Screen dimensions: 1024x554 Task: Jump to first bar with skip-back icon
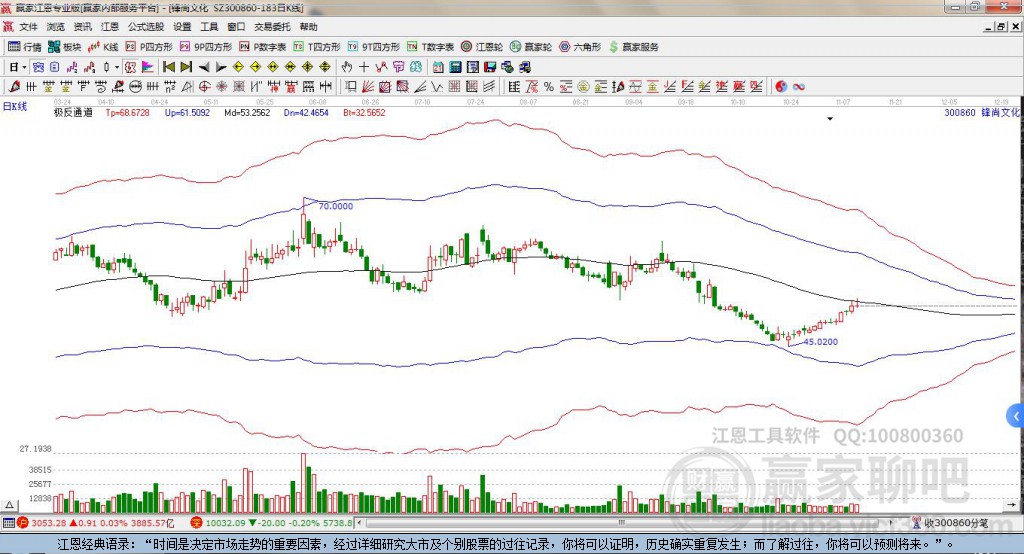point(168,67)
